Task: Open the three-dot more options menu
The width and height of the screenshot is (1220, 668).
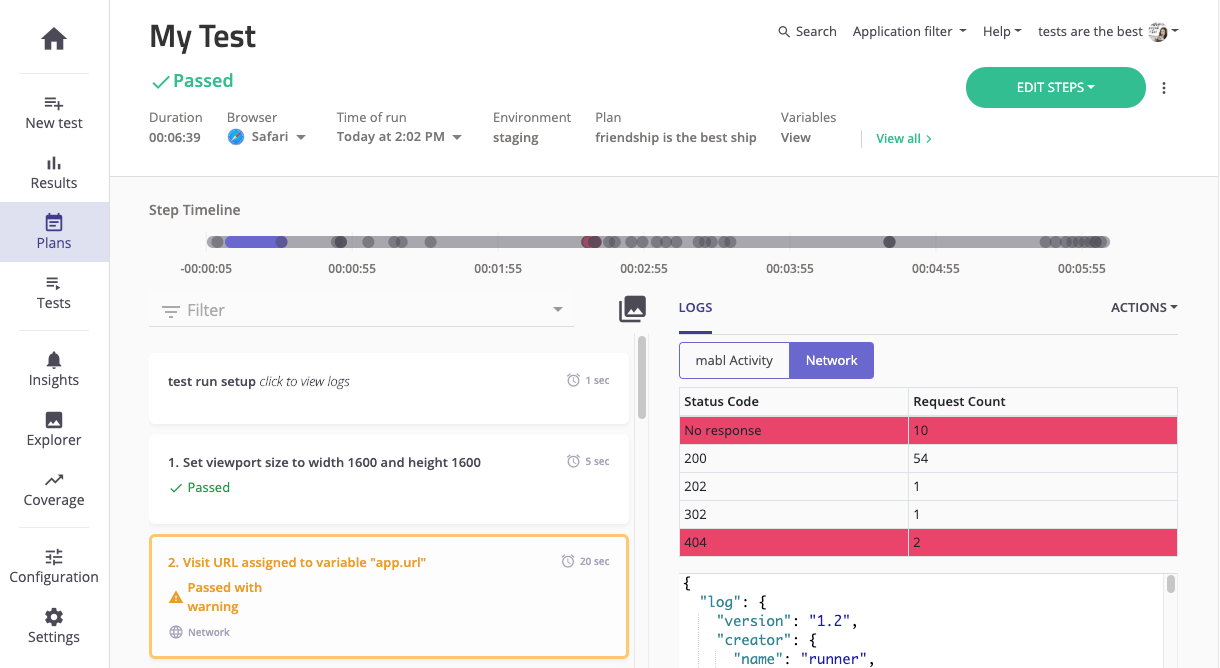Action: (x=1164, y=88)
